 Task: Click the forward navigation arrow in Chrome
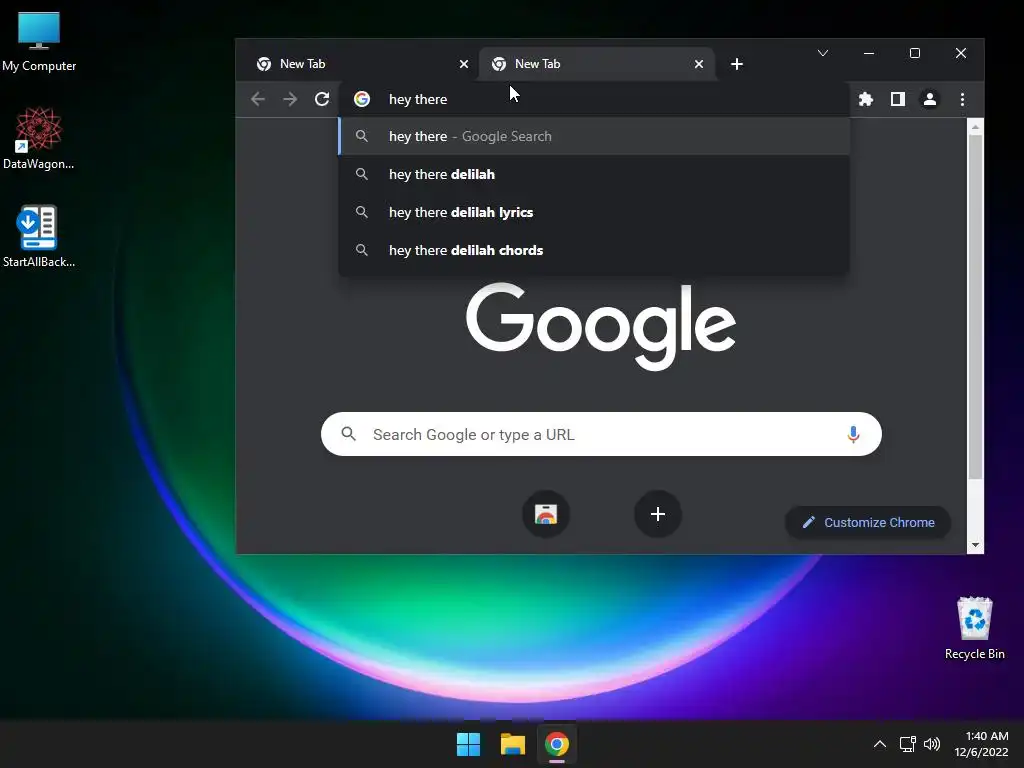(290, 99)
